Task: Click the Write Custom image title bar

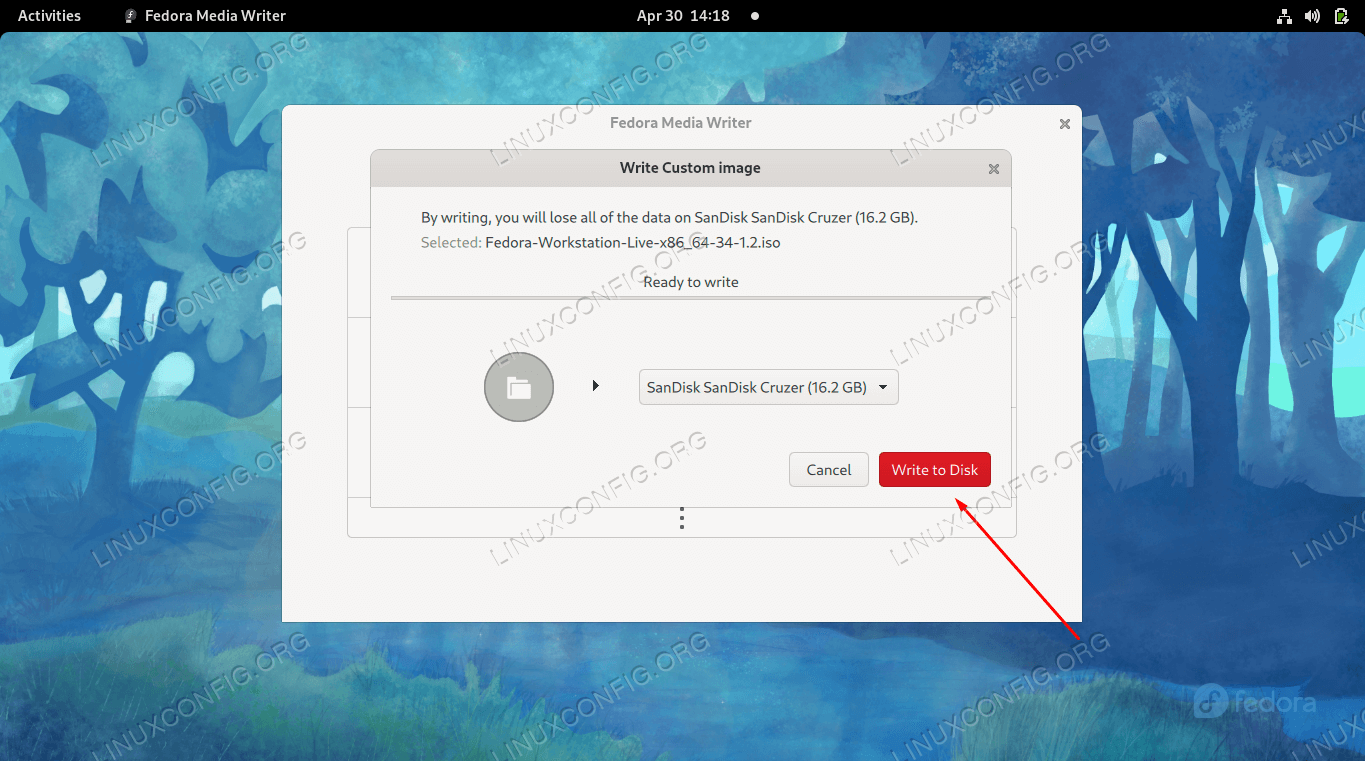Action: point(690,168)
